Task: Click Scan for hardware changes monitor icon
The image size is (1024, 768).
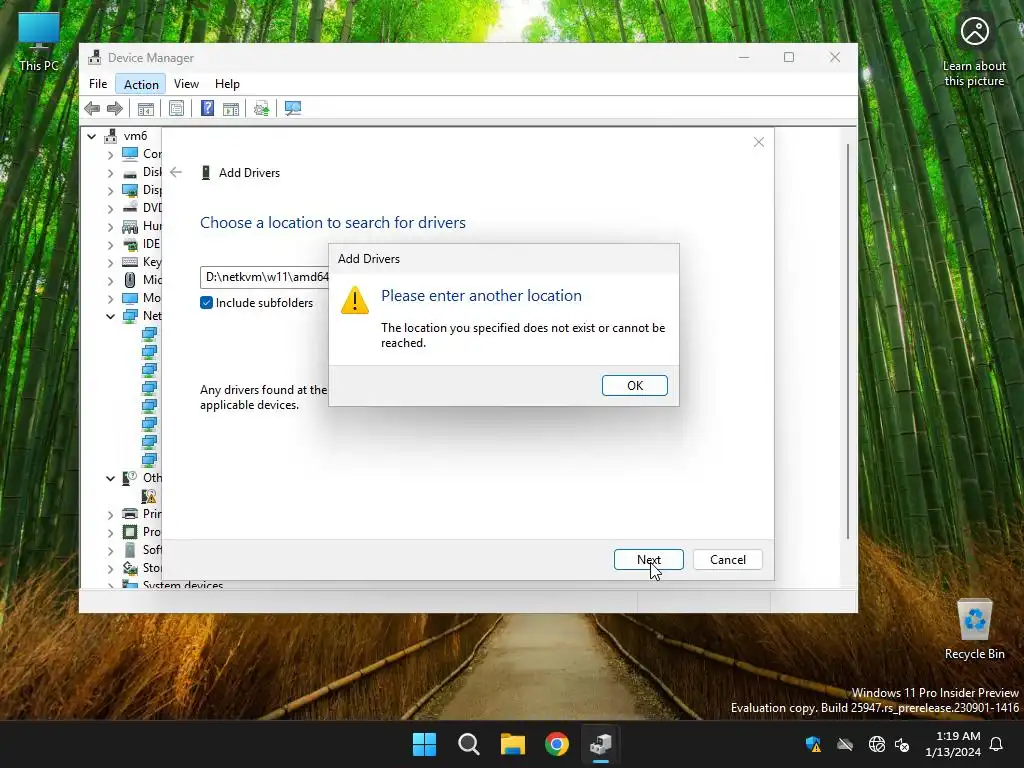Action: click(x=293, y=108)
